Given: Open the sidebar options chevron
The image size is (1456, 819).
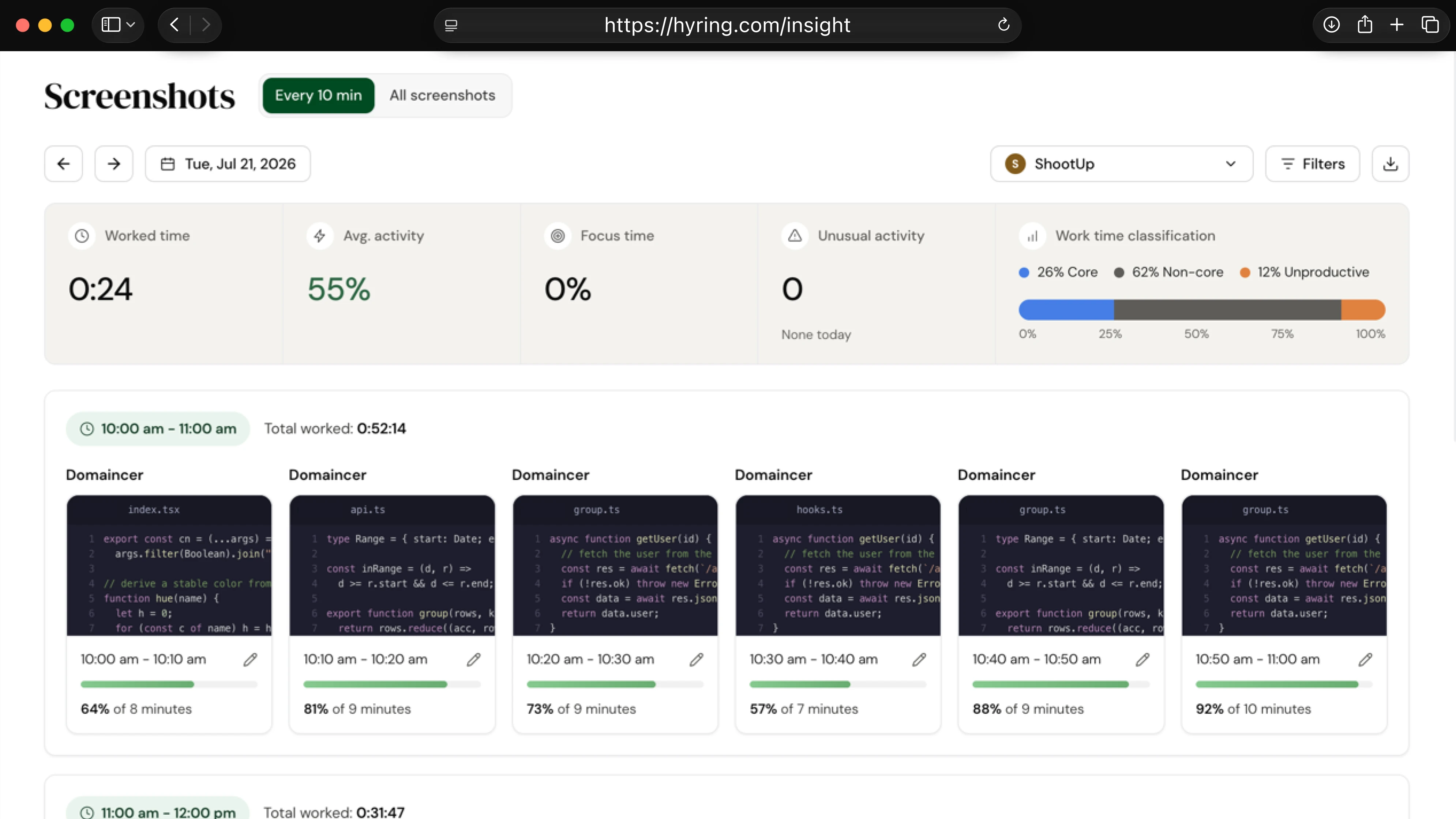Looking at the screenshot, I should point(131,25).
